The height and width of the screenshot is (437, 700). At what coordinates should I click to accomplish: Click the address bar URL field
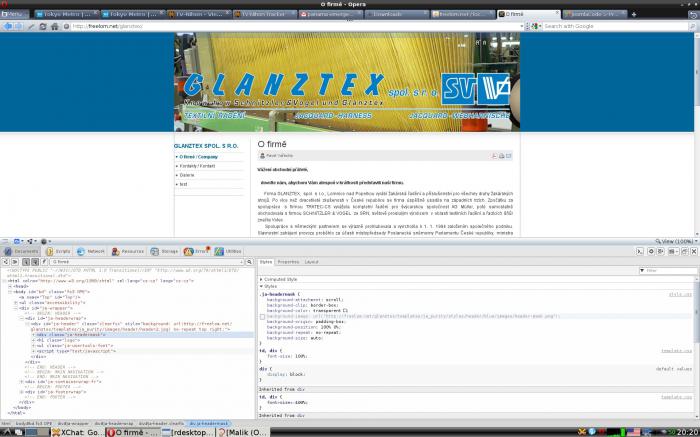tap(295, 26)
